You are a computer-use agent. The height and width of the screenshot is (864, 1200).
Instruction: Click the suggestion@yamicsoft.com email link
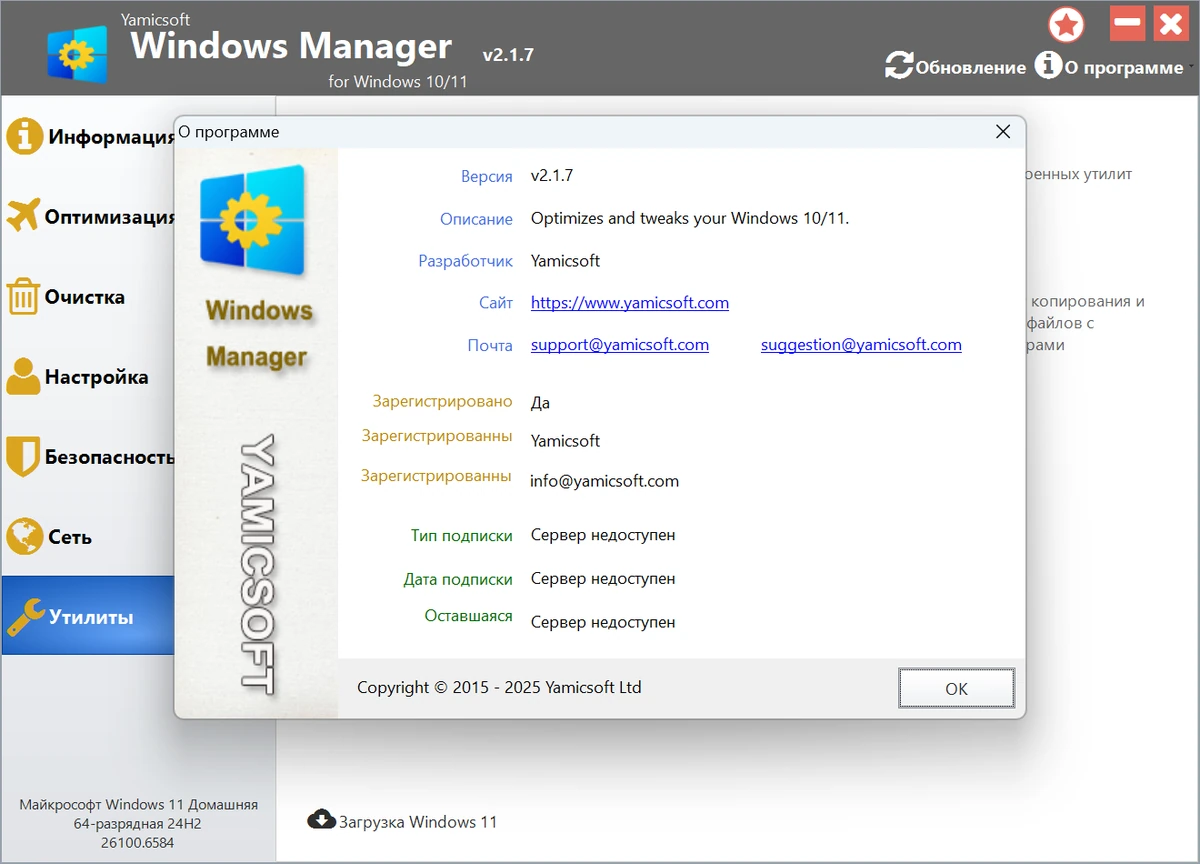coord(861,345)
